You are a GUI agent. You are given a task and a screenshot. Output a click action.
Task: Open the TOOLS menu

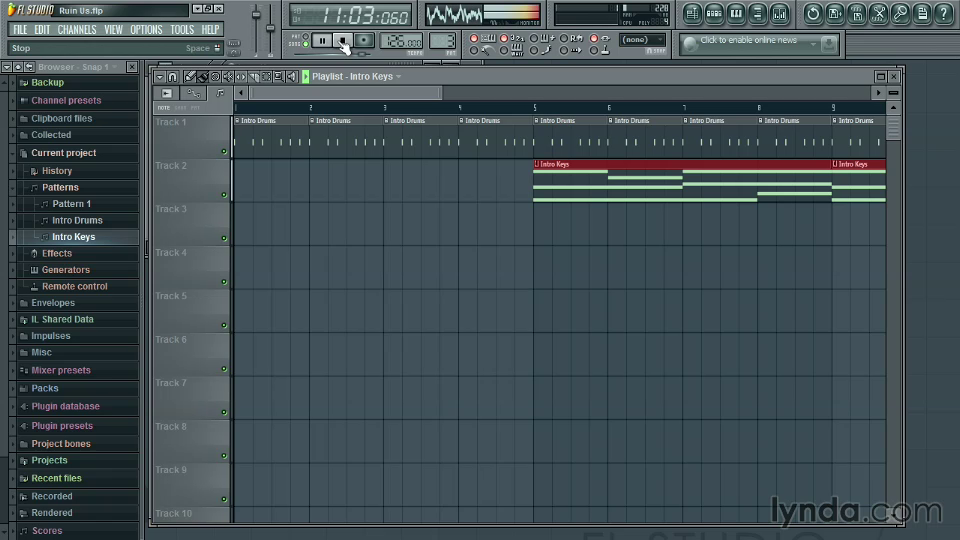[182, 29]
